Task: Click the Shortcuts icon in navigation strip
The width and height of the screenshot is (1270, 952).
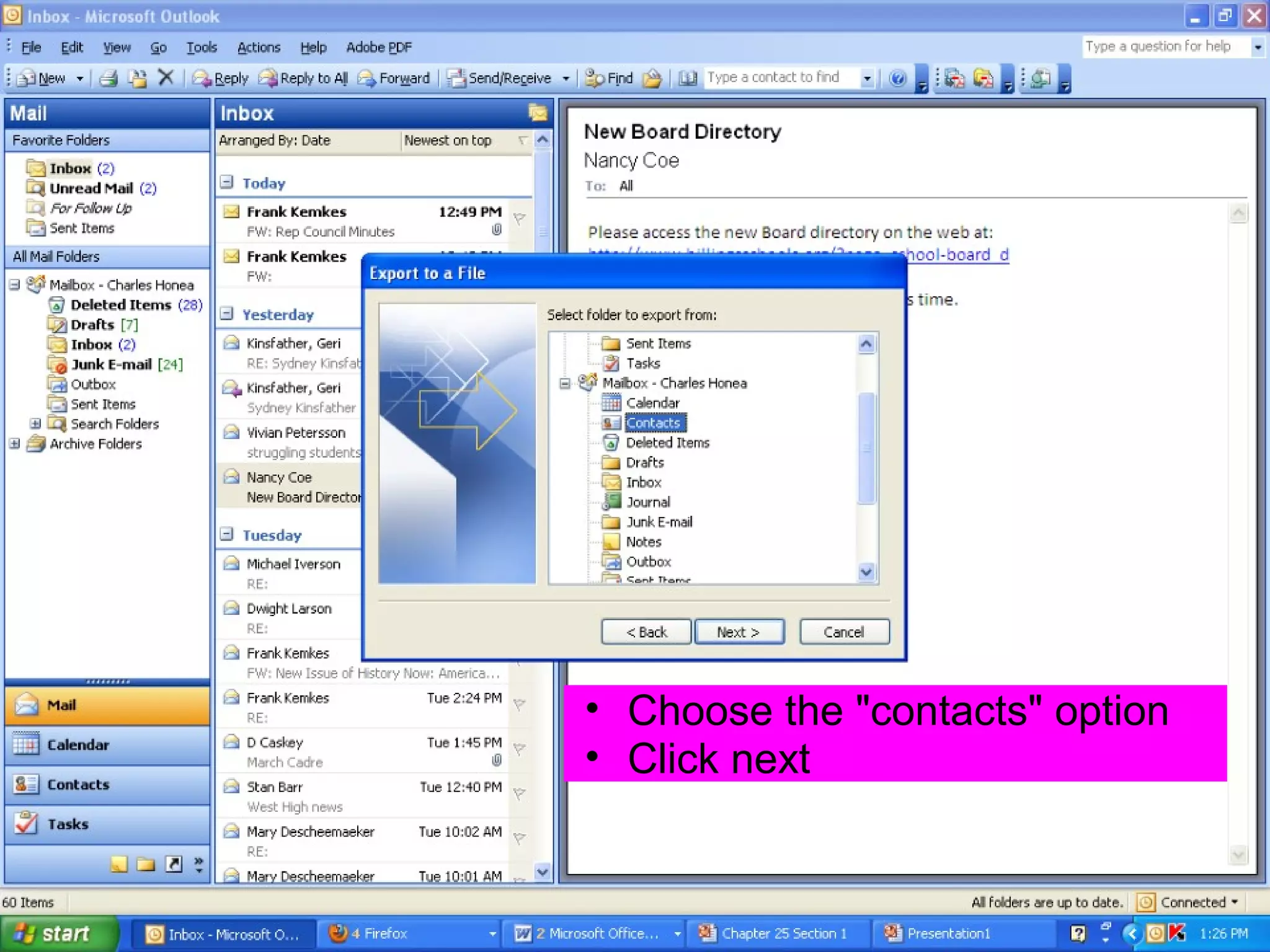Action: [x=174, y=864]
